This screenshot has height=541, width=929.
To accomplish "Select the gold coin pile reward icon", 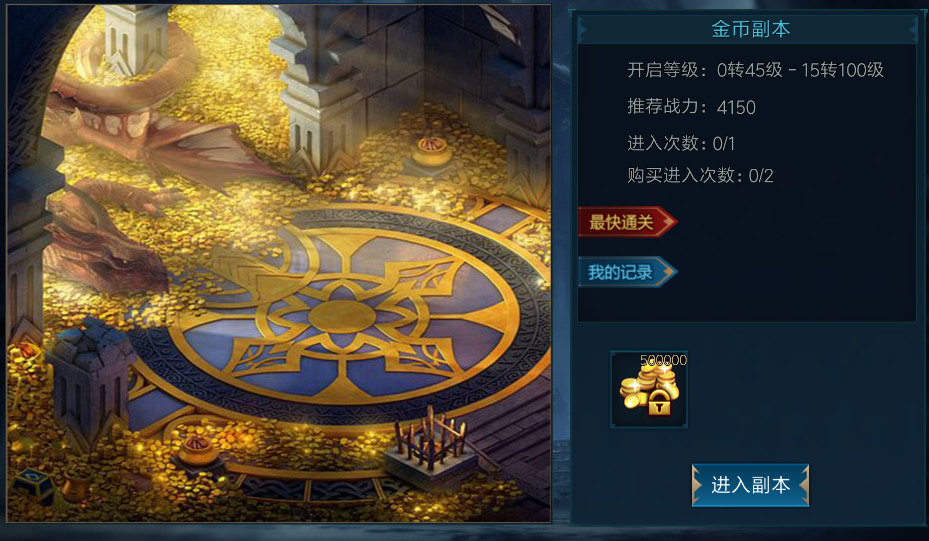I will [649, 389].
